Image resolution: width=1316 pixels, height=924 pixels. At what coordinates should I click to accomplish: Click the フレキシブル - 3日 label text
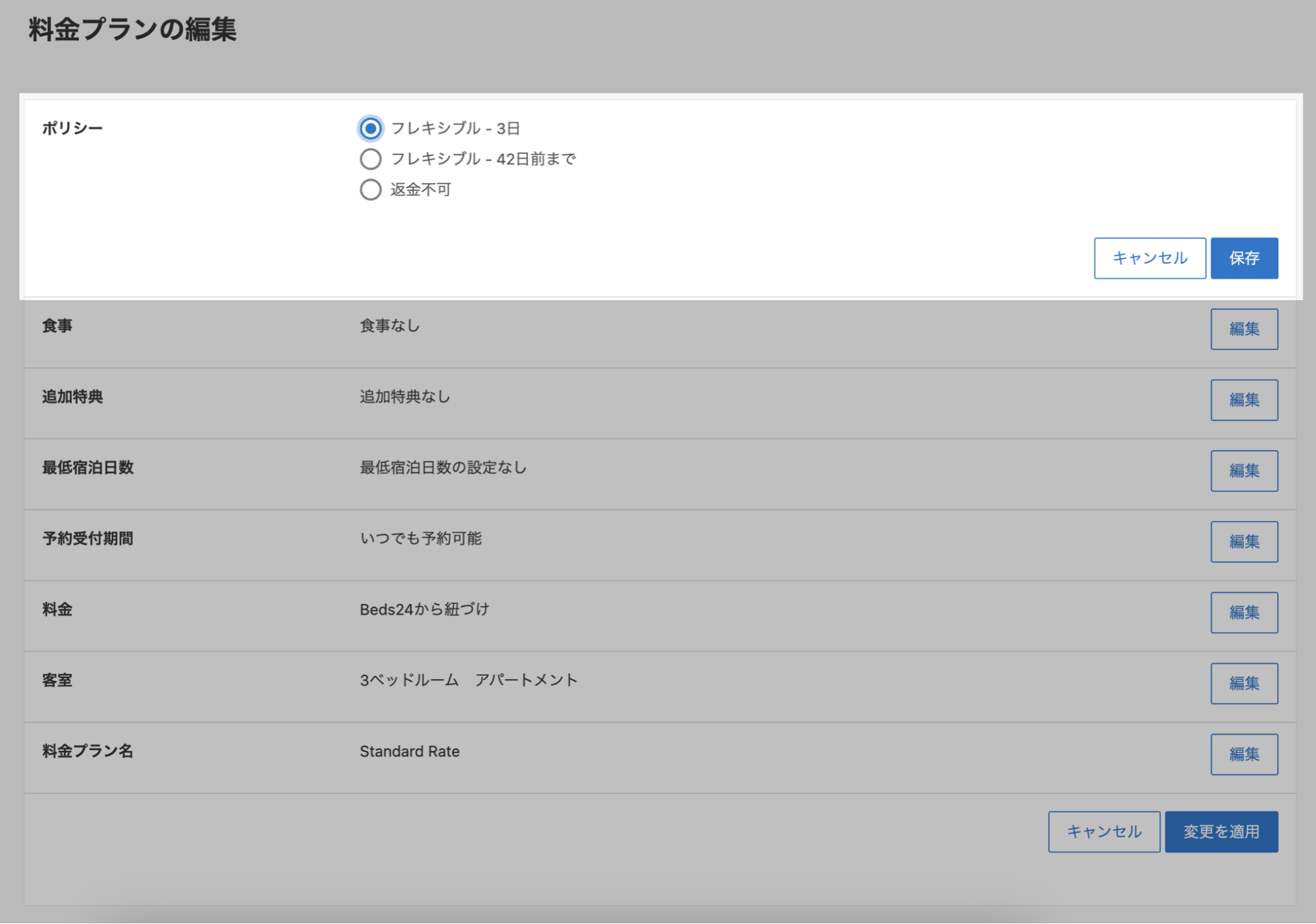point(455,128)
